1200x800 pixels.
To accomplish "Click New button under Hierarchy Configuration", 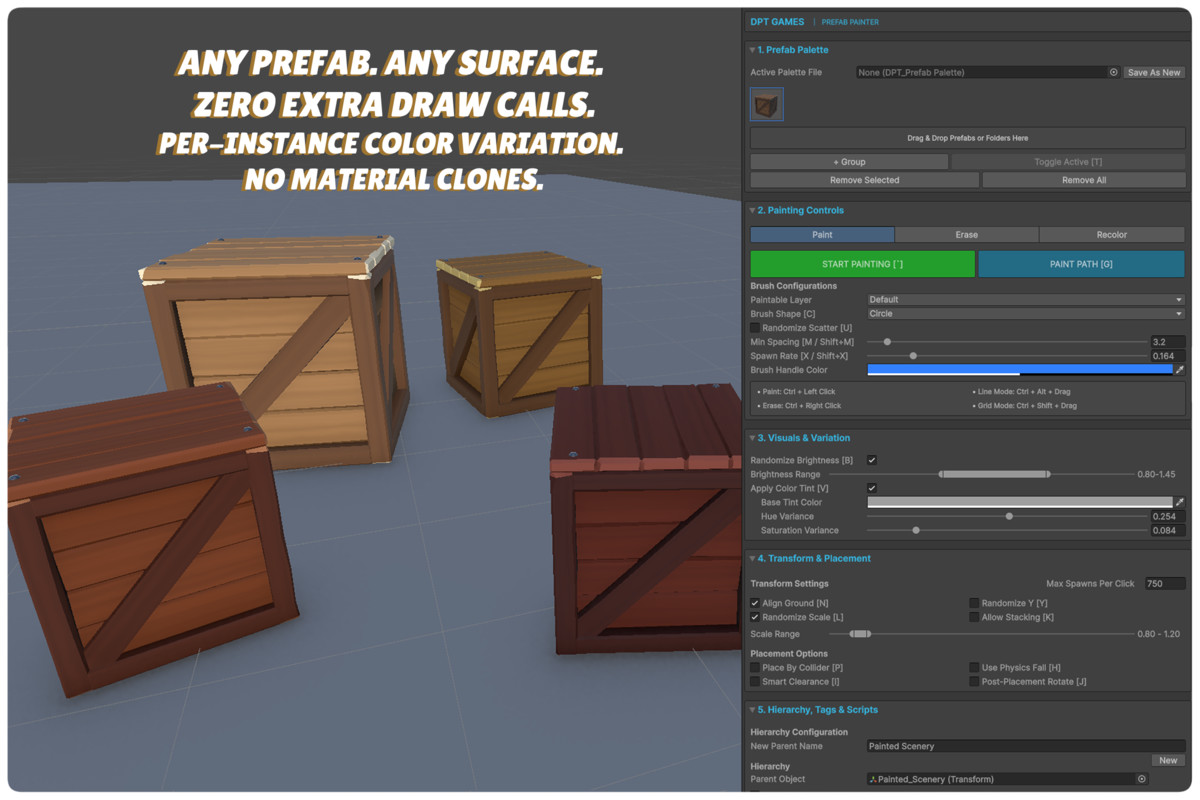I will (1168, 761).
